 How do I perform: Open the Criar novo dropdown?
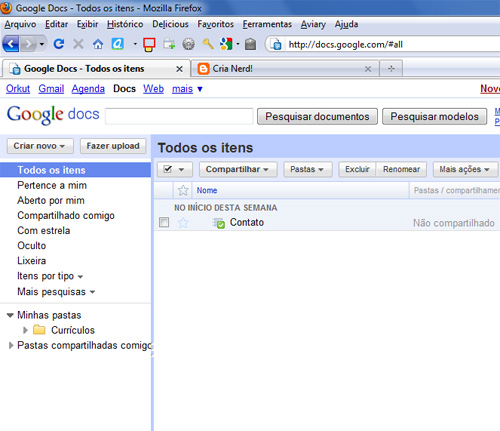[40, 146]
